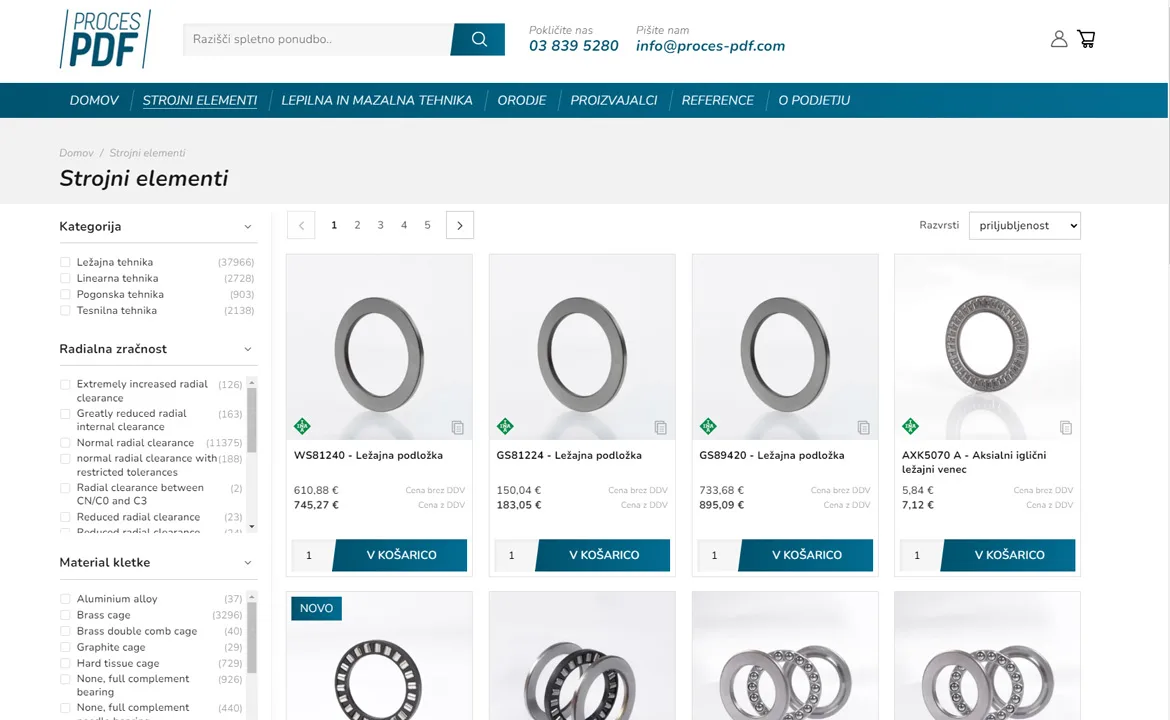The height and width of the screenshot is (720, 1170).
Task: Click quantity field on AXK5070 A card
Action: coord(920,555)
